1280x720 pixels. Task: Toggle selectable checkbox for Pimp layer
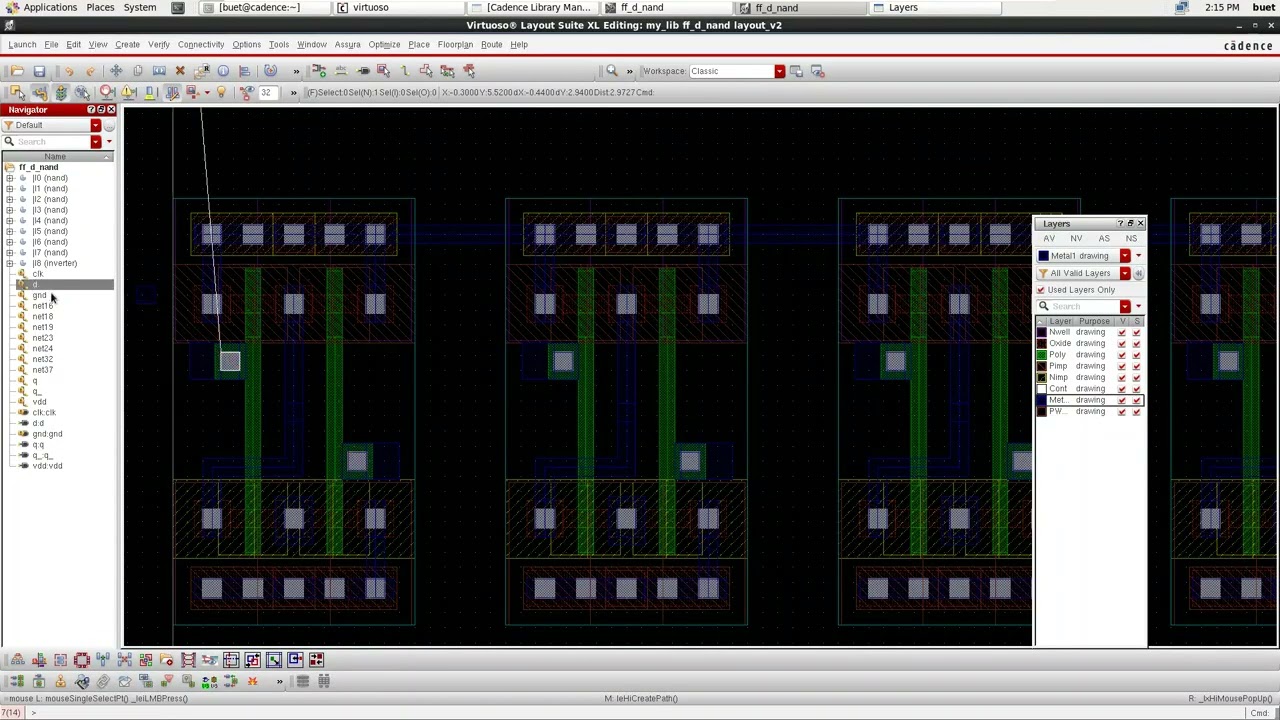1136,366
